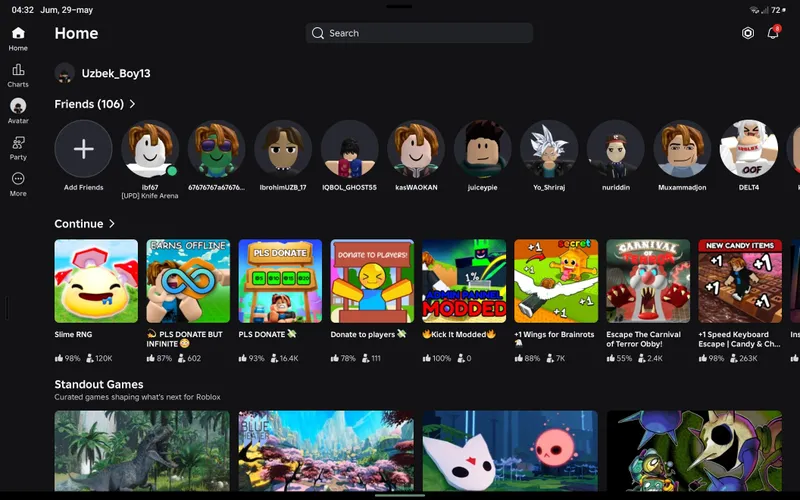Viewport: 800px width, 500px height.
Task: Expand the Friends (106) chevron
Action: tap(132, 104)
